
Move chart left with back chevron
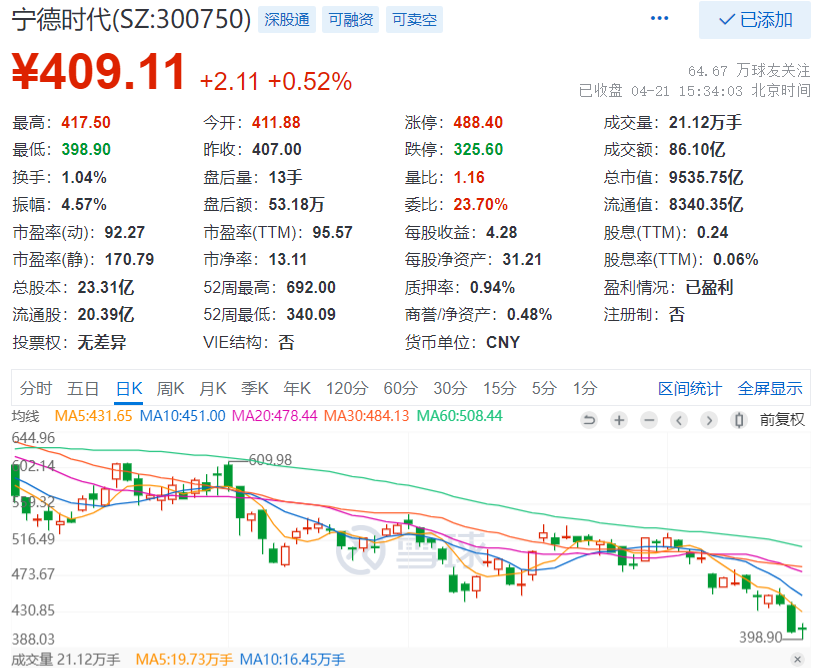pyautogui.click(x=679, y=420)
